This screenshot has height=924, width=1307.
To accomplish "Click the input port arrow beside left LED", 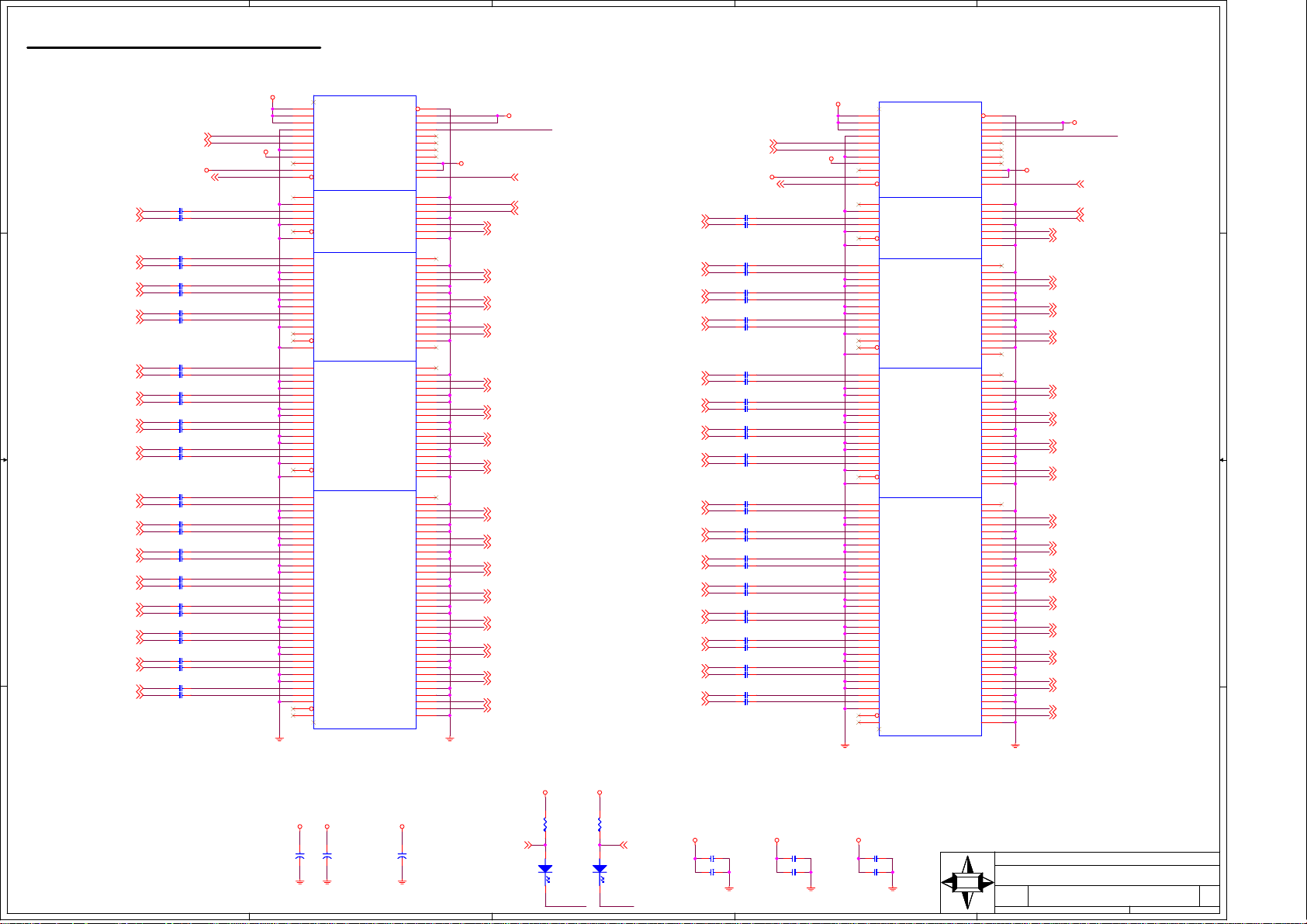I will click(x=530, y=845).
